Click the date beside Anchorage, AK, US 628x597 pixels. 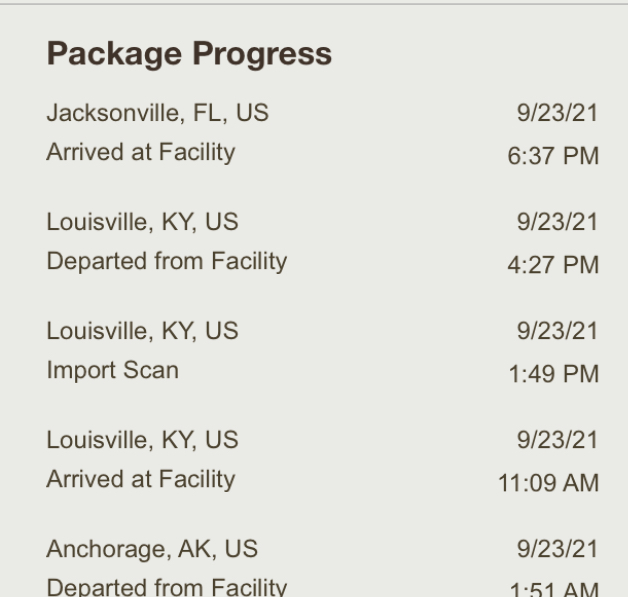coord(558,549)
